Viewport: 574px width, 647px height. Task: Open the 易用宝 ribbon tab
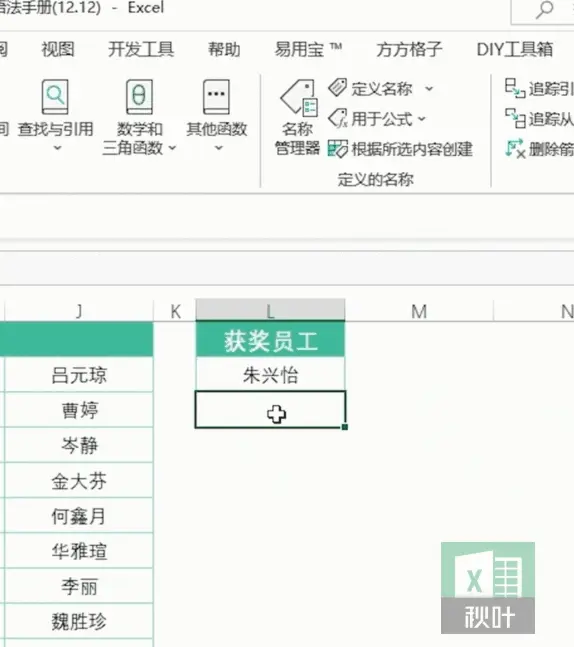(308, 49)
